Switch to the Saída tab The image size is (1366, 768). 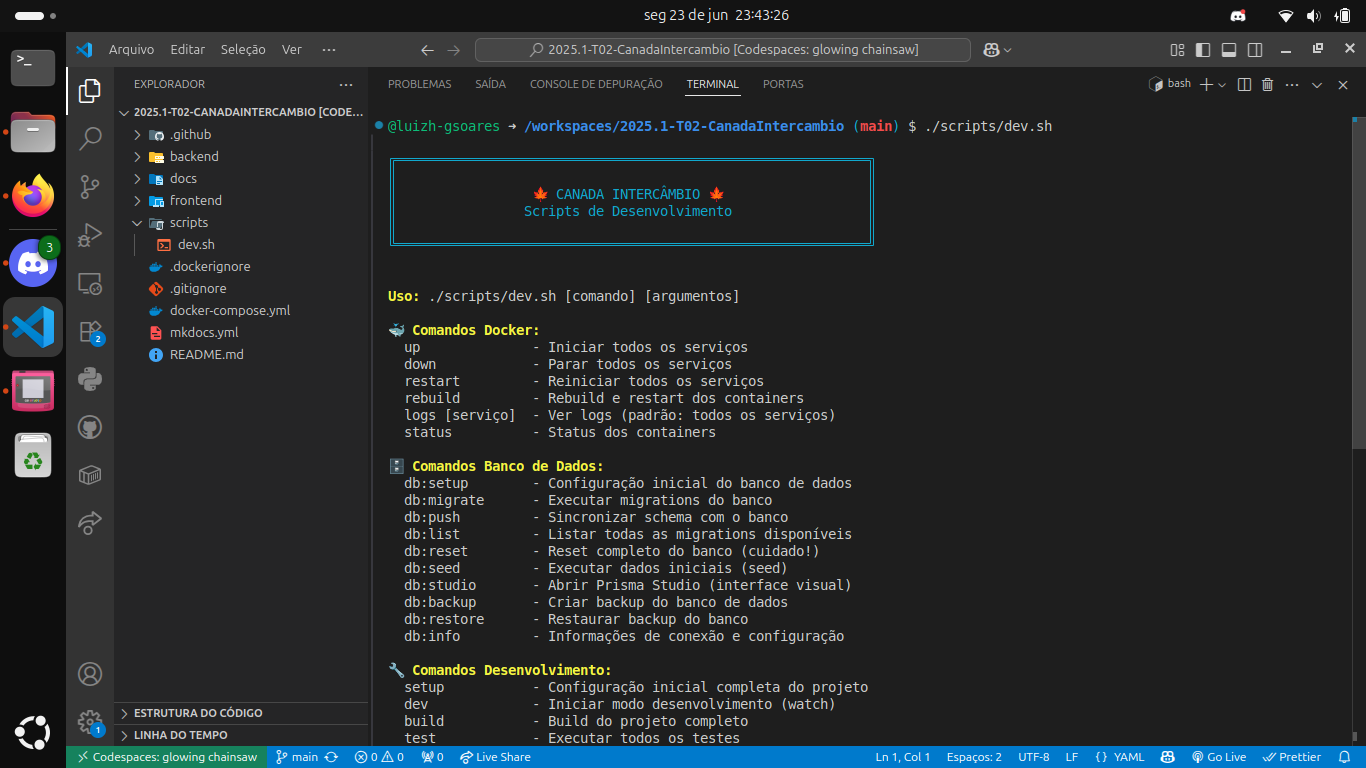[490, 85]
